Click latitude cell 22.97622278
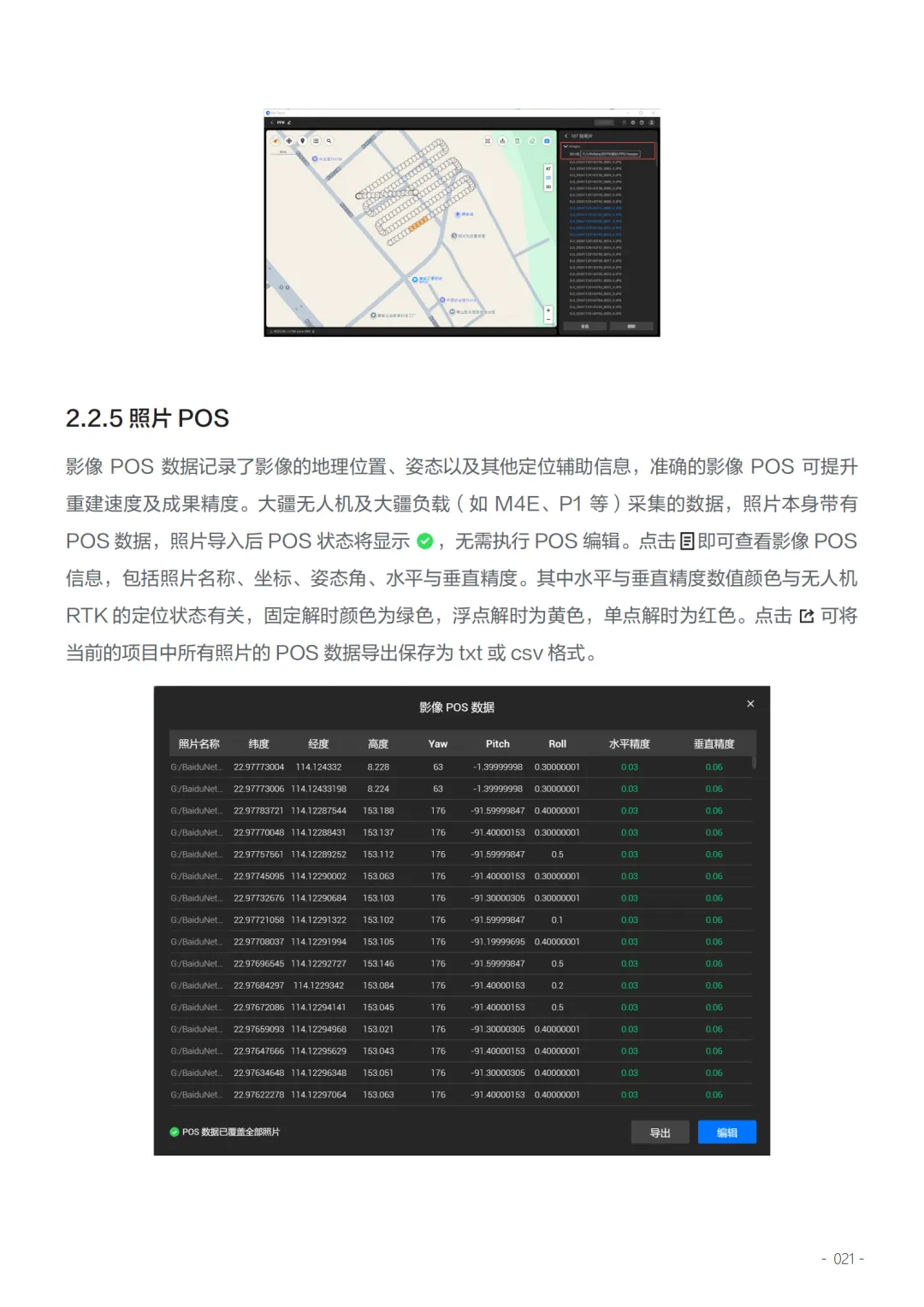Image resolution: width=924 pixels, height=1307 pixels. point(258,1095)
